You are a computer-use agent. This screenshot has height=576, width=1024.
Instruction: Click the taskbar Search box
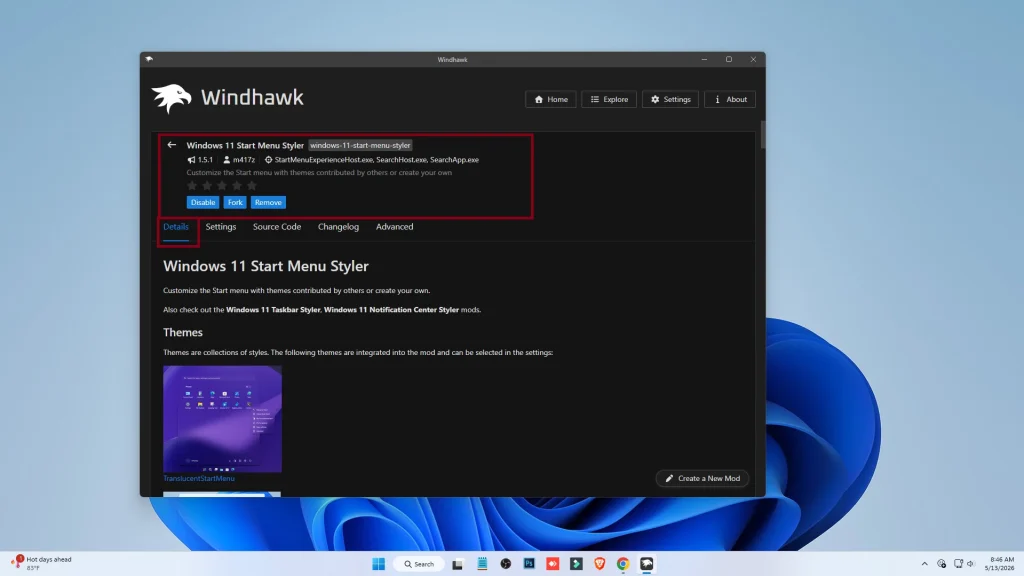tap(419, 564)
